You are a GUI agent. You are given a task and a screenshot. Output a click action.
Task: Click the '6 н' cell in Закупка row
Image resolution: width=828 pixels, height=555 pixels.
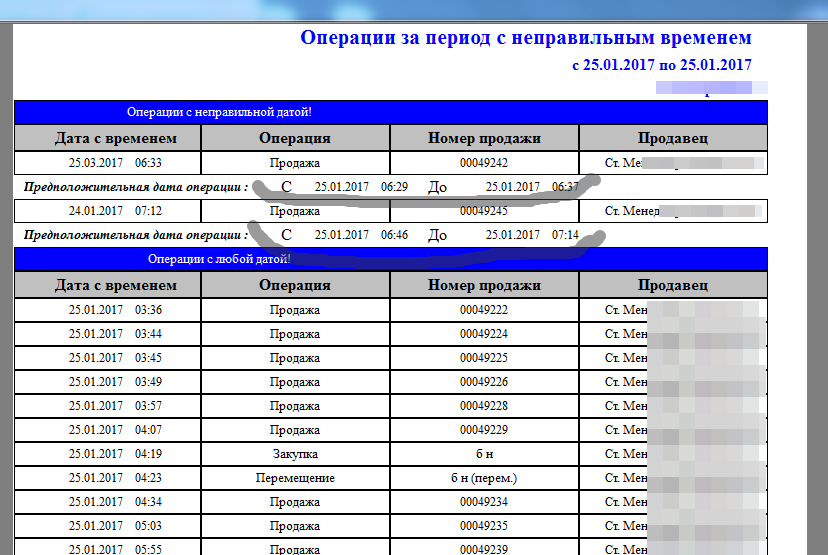coord(484,454)
